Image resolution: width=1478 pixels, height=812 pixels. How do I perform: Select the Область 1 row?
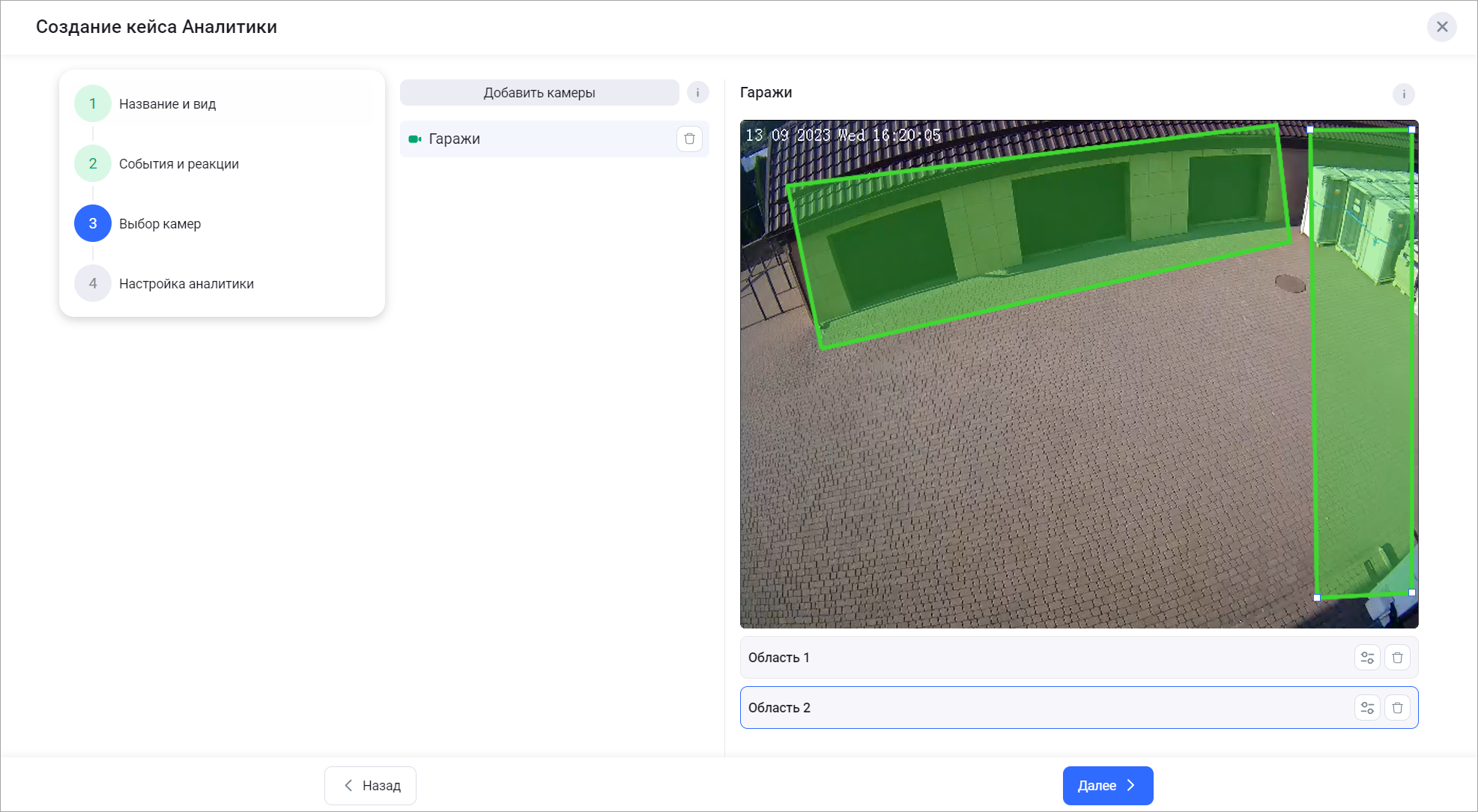[974, 657]
